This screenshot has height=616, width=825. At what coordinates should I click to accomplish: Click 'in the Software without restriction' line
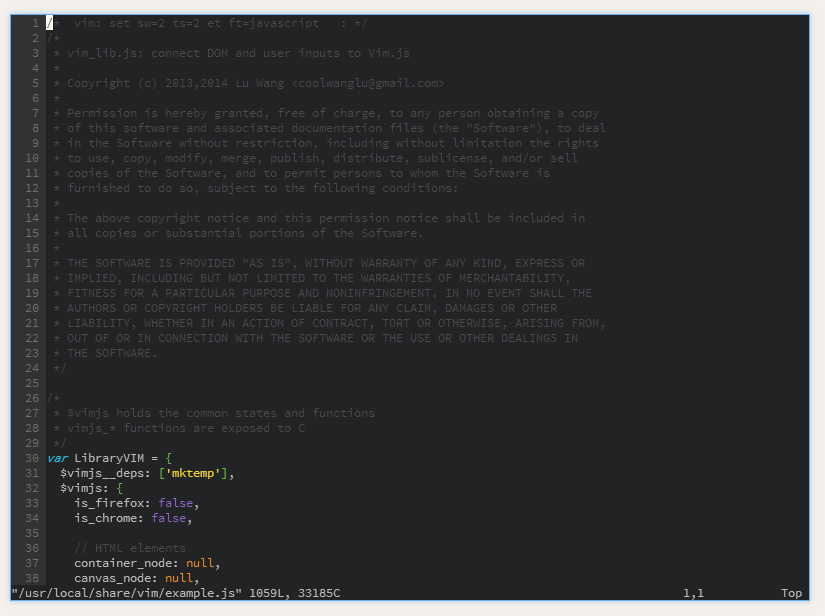(x=326, y=143)
